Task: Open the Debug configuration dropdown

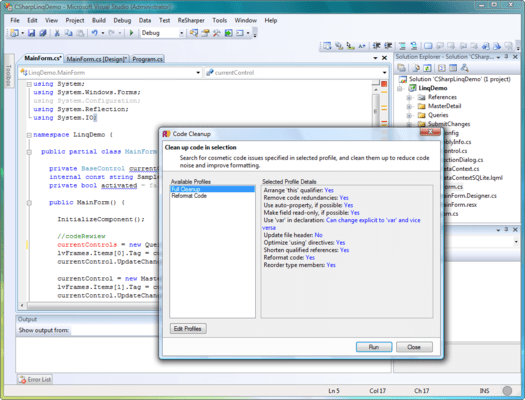Action: [181, 33]
